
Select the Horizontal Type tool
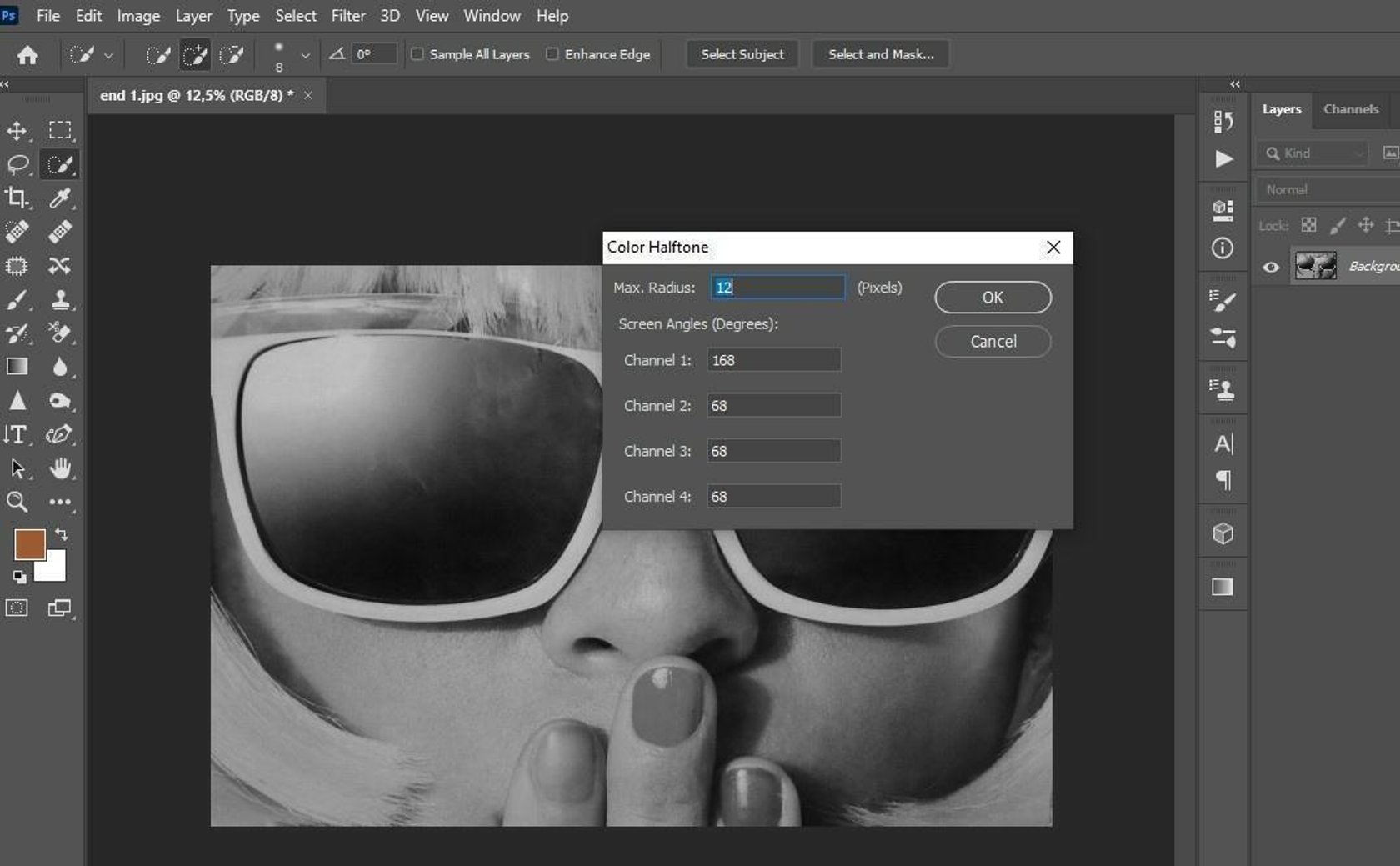coord(17,434)
